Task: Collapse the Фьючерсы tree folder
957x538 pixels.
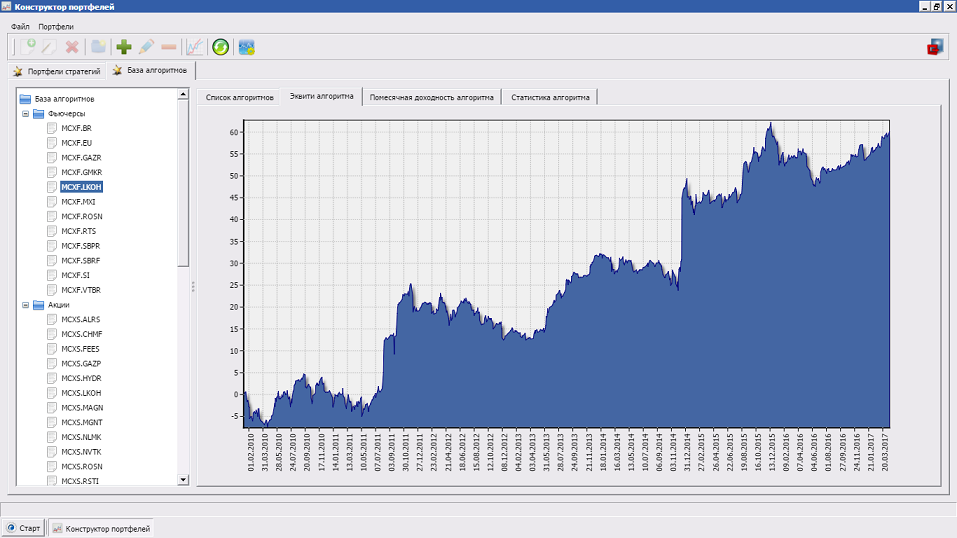Action: (x=25, y=114)
